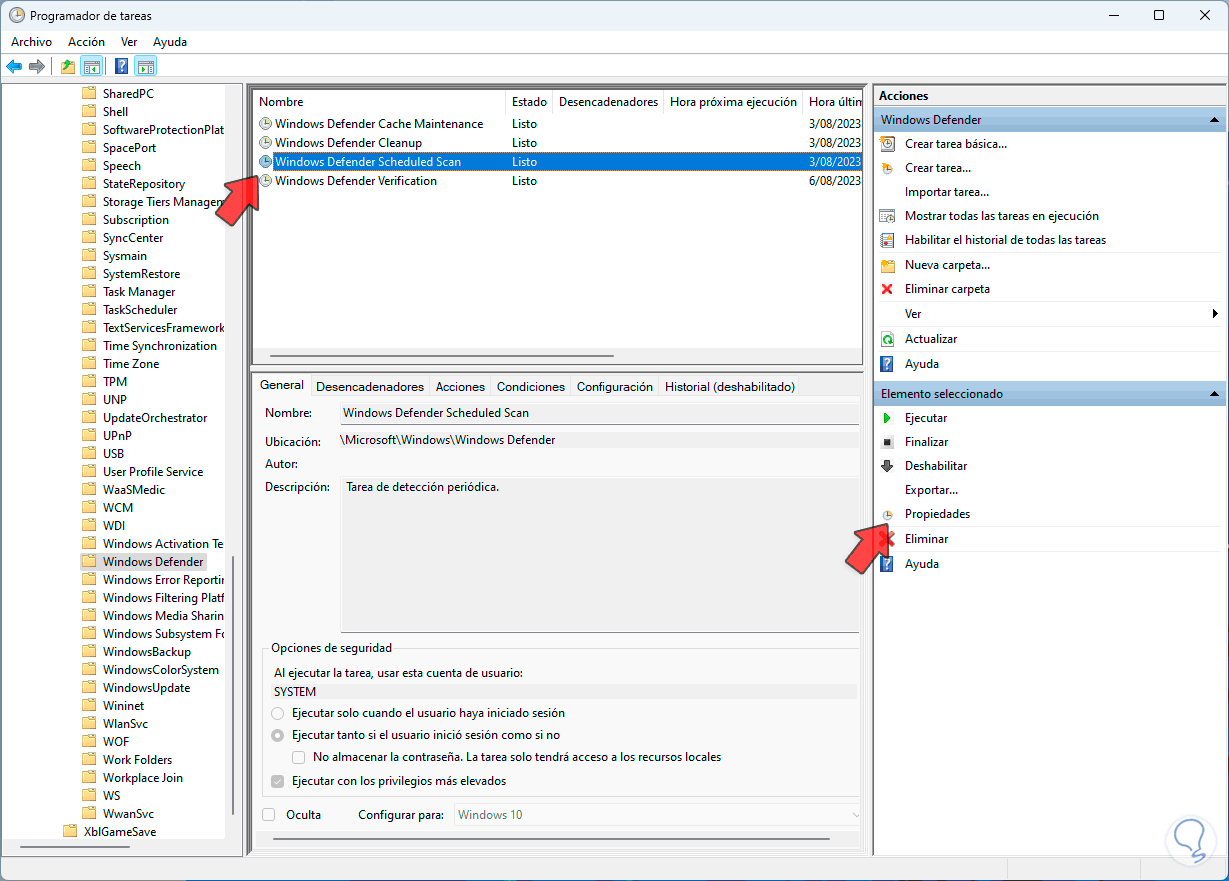1229x881 pixels.
Task: Collapse the Elemento seleccionado section
Action: 1215,394
